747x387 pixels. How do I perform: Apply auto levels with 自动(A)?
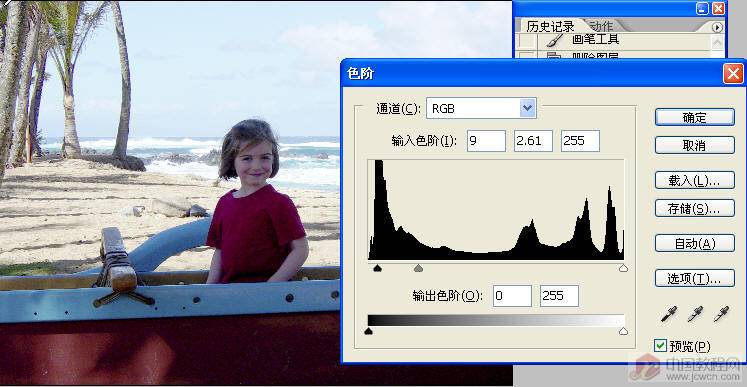[x=695, y=243]
